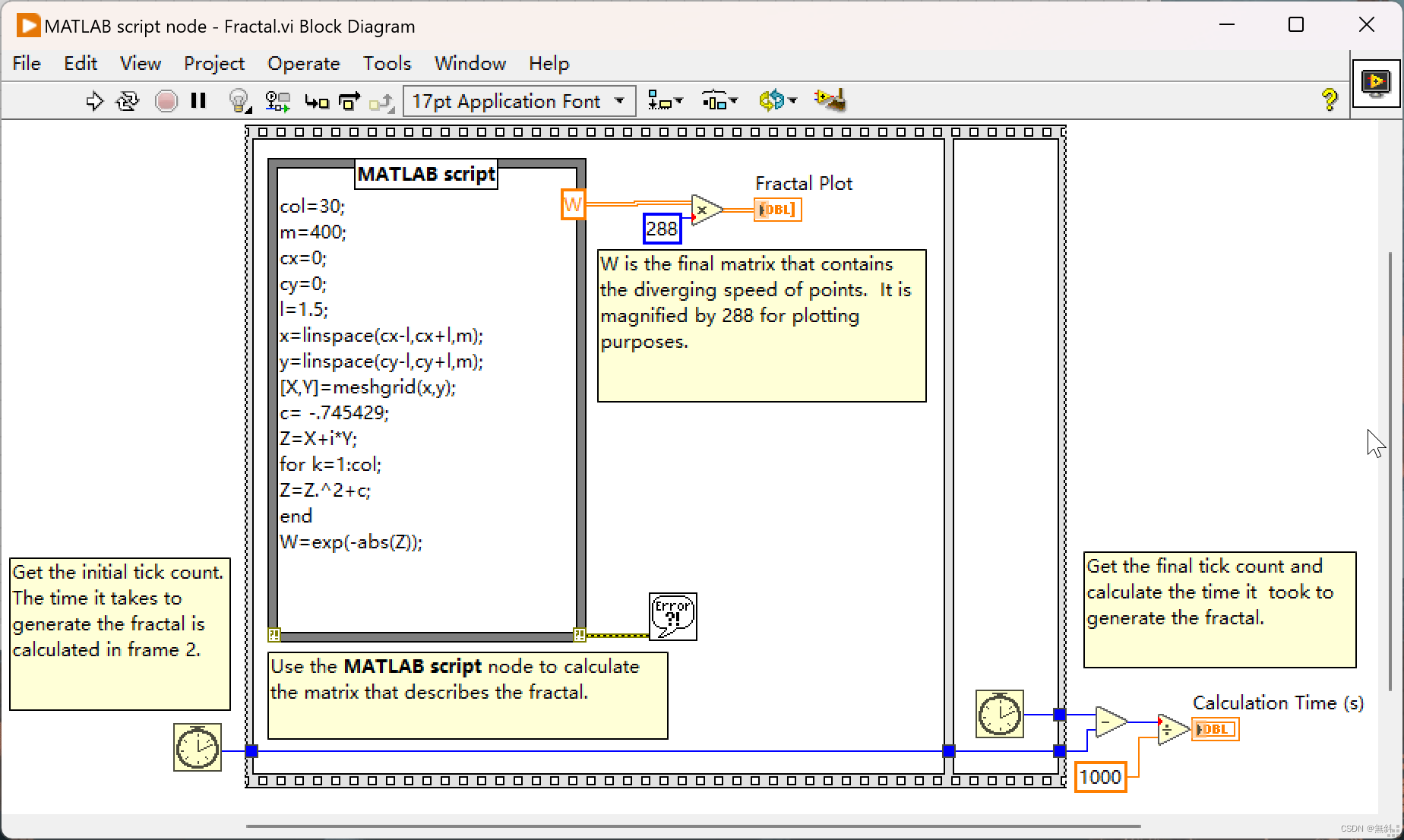Select Calculation Time DBL indicator terminal
Viewport: 1404px width, 840px height.
tap(1215, 729)
